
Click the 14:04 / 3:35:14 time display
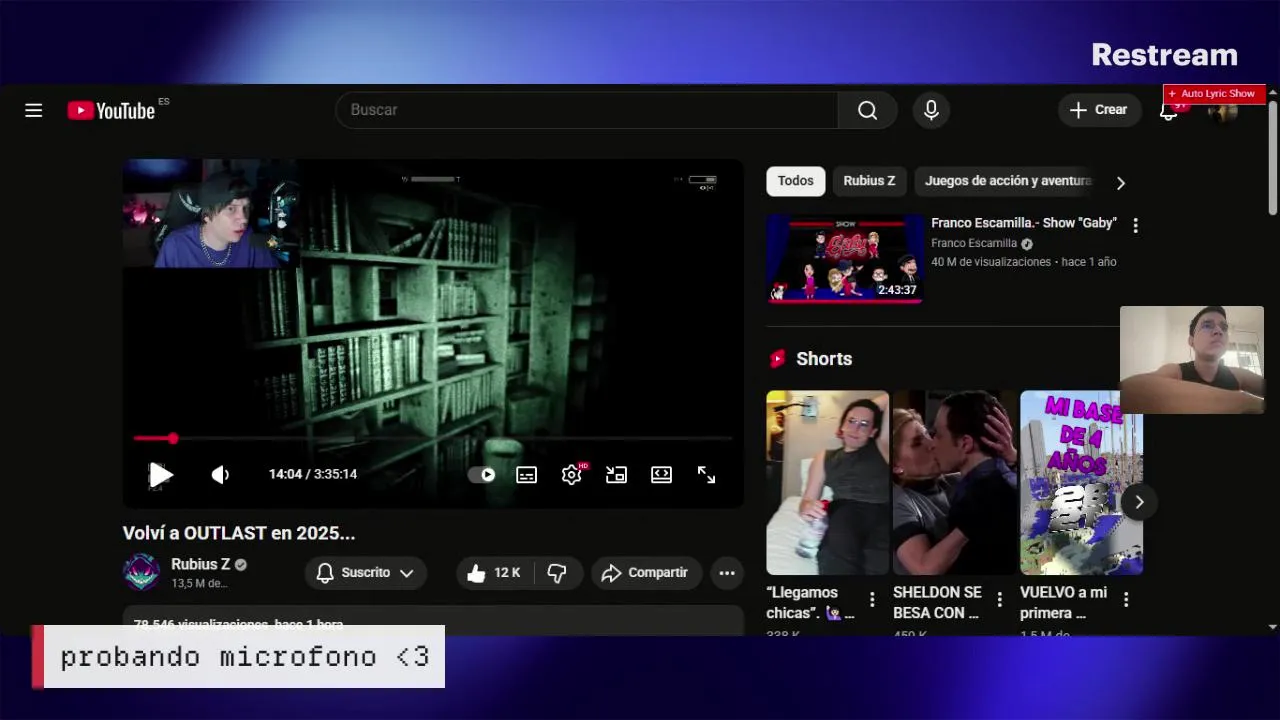(313, 474)
